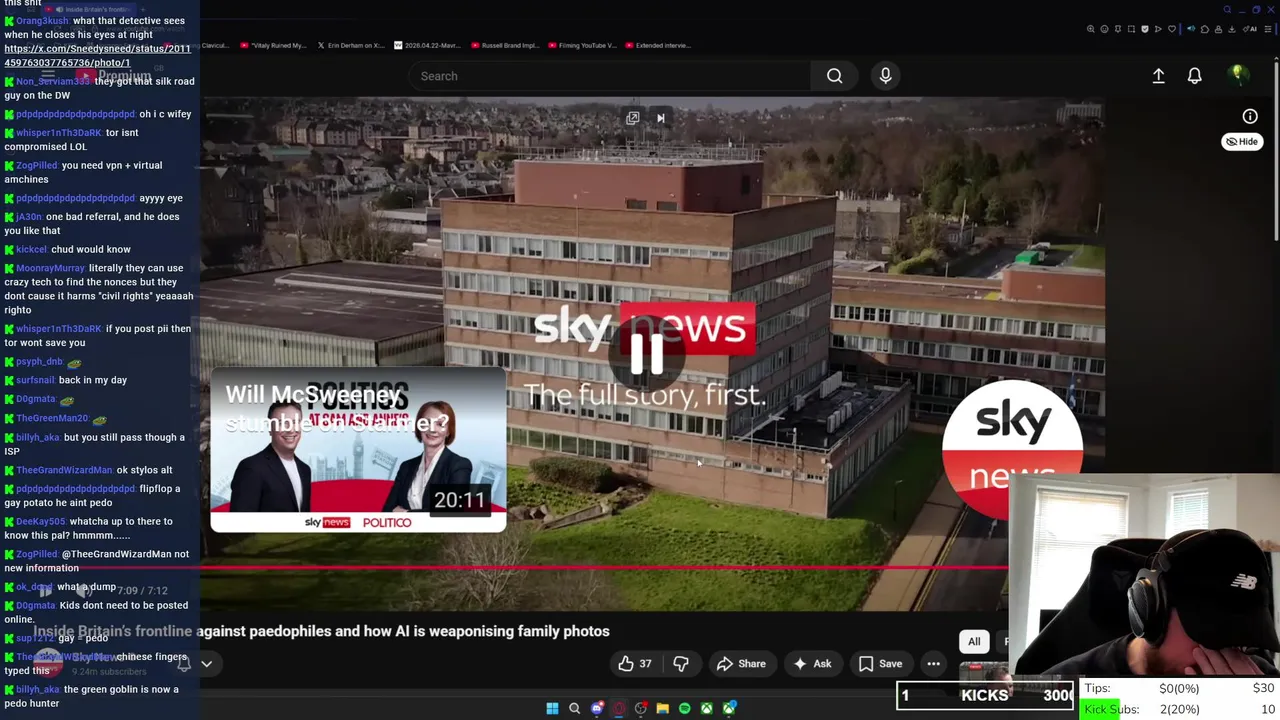The image size is (1280, 720).
Task: Open the ad blocker shield icon
Action: coord(1145,29)
